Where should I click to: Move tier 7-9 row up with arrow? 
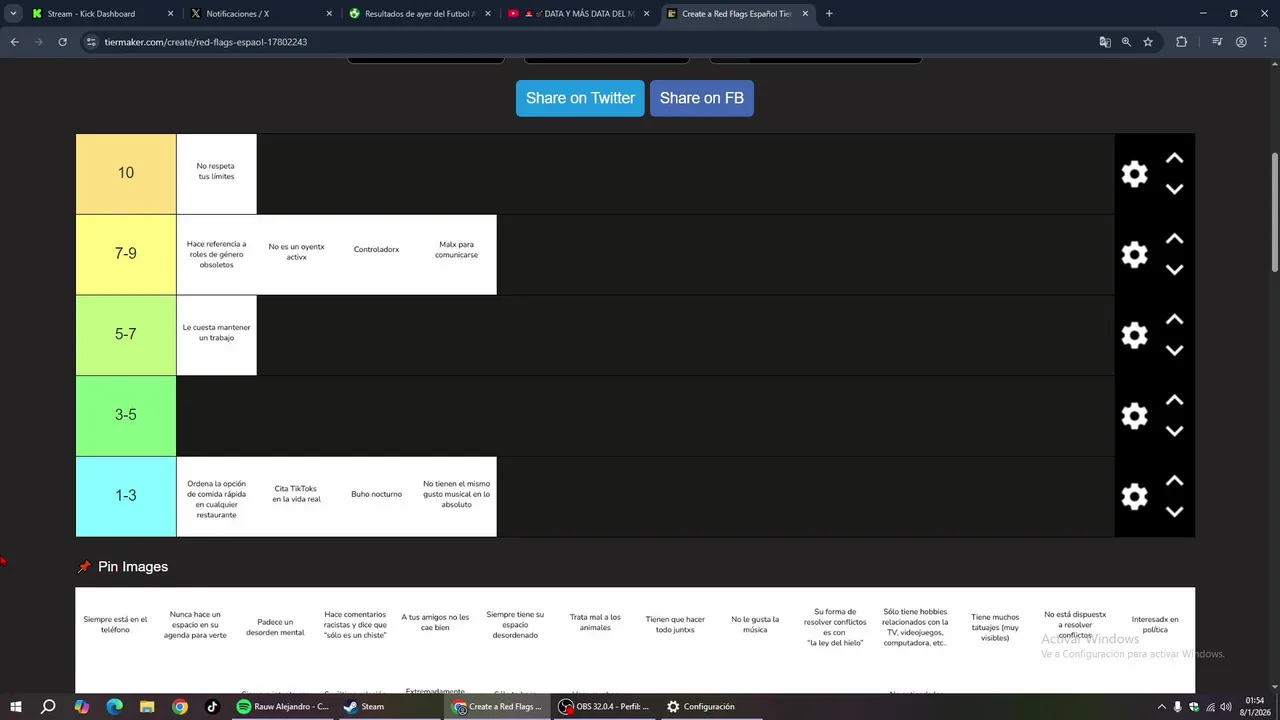click(1175, 239)
